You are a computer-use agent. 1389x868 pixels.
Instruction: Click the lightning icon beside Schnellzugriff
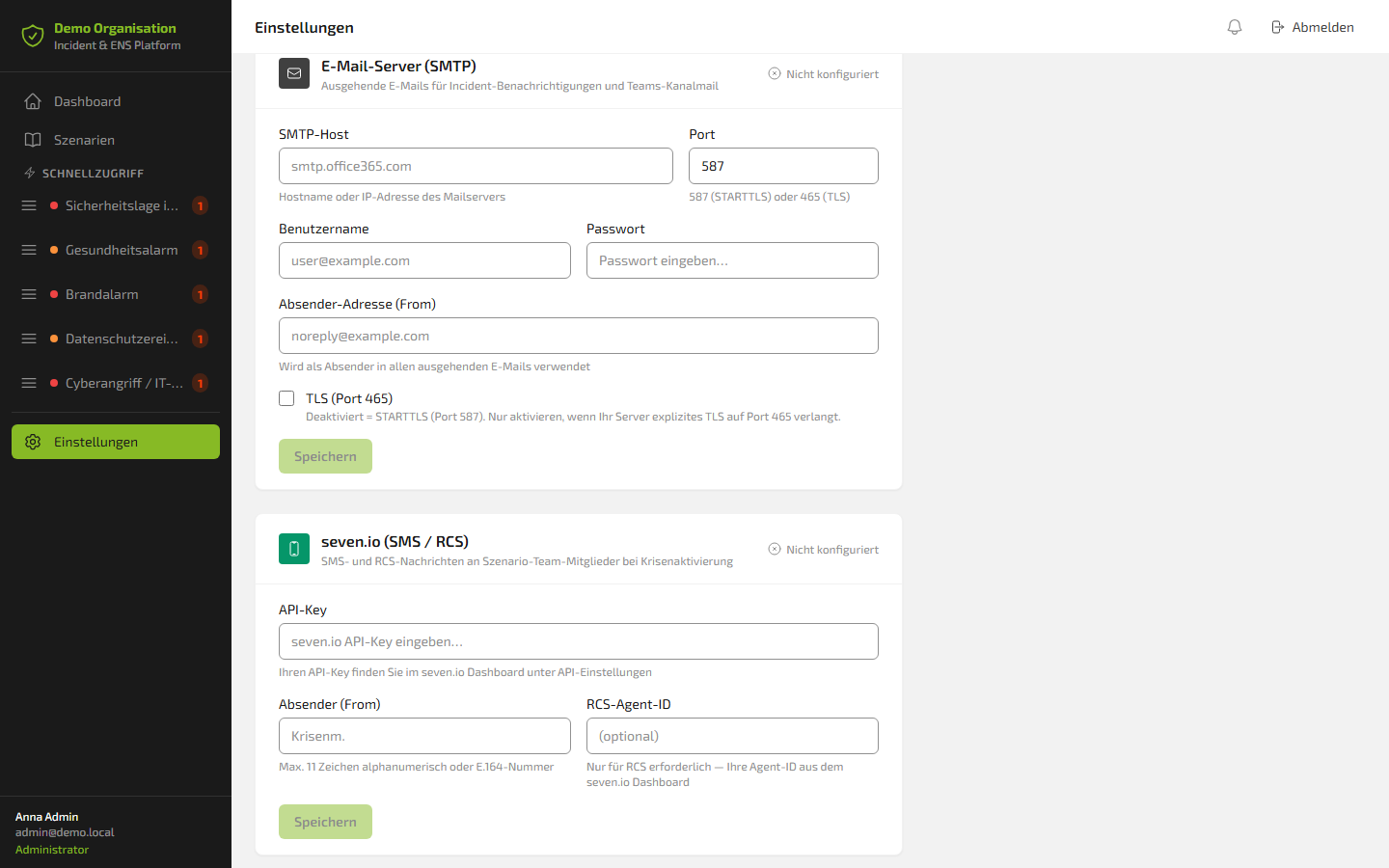click(x=30, y=174)
